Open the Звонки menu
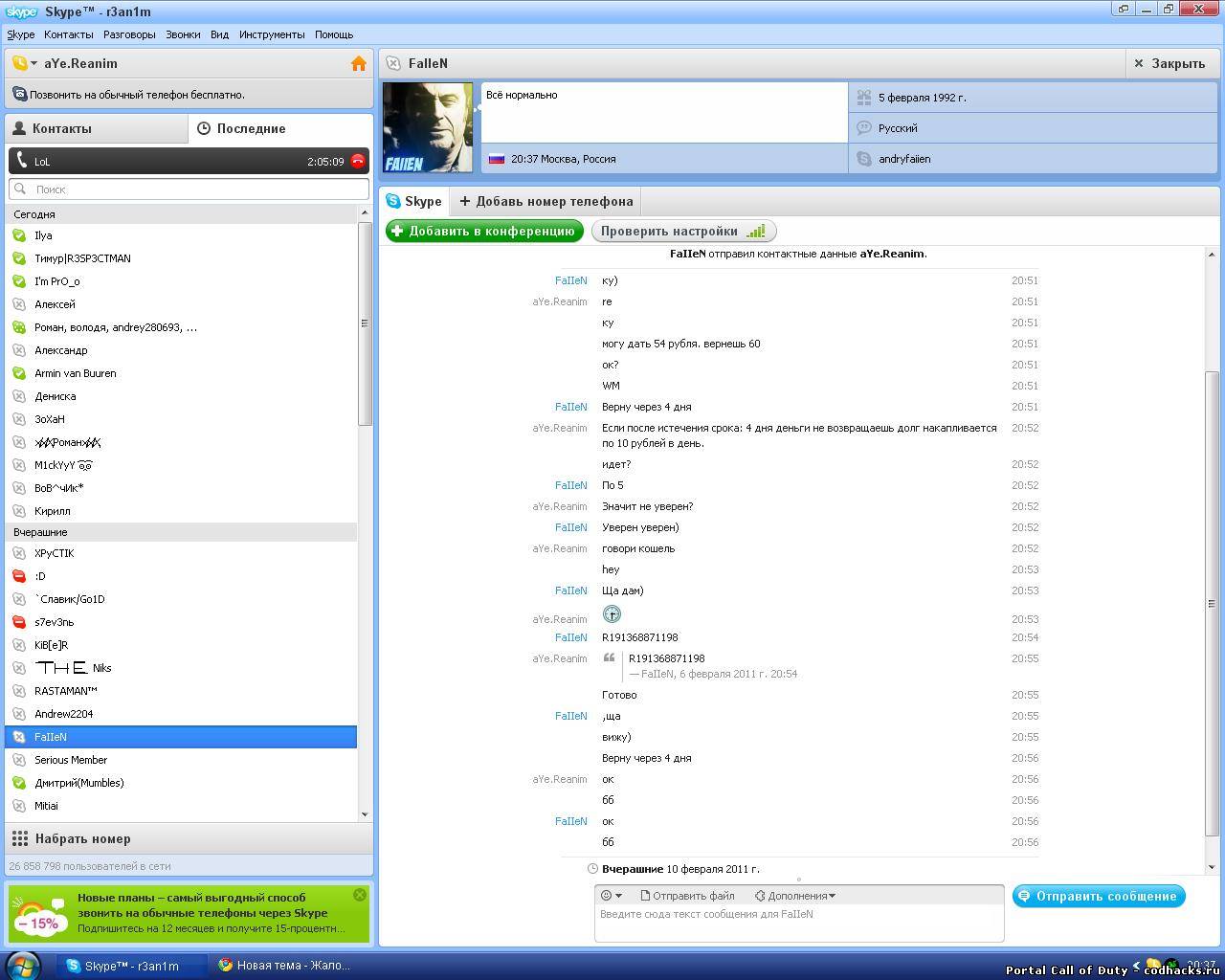The height and width of the screenshot is (980, 1225). (183, 34)
